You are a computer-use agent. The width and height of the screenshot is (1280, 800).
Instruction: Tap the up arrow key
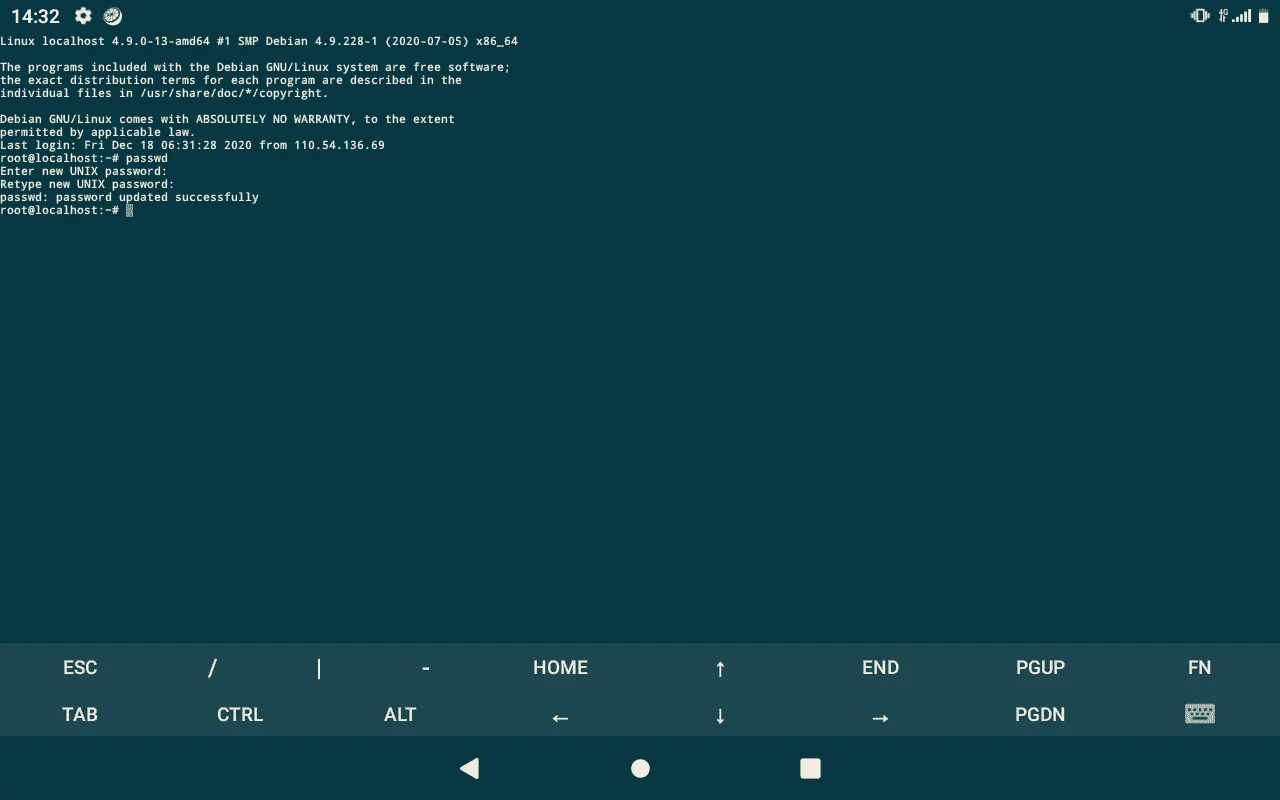click(x=720, y=667)
